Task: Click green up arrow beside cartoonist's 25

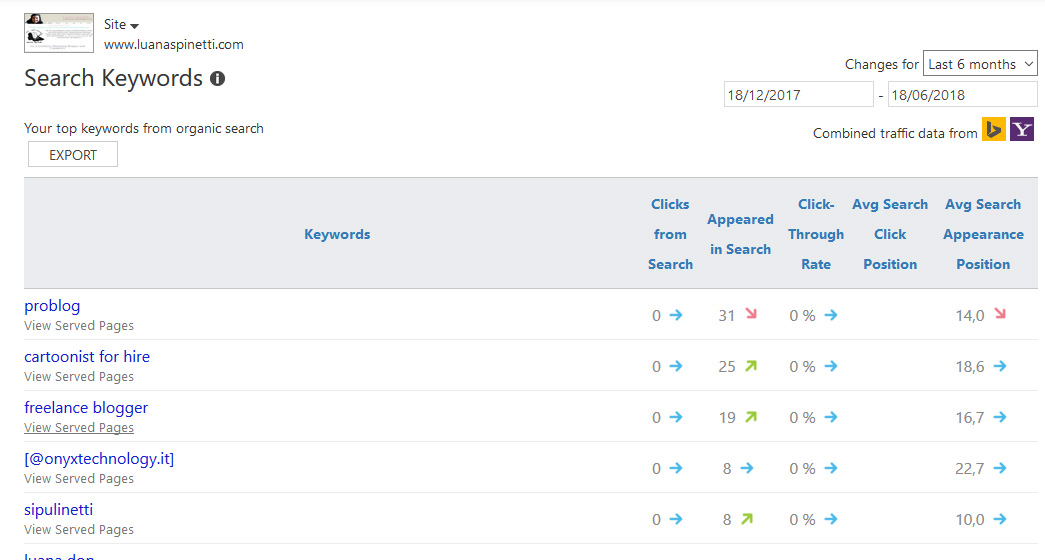Action: (x=751, y=366)
